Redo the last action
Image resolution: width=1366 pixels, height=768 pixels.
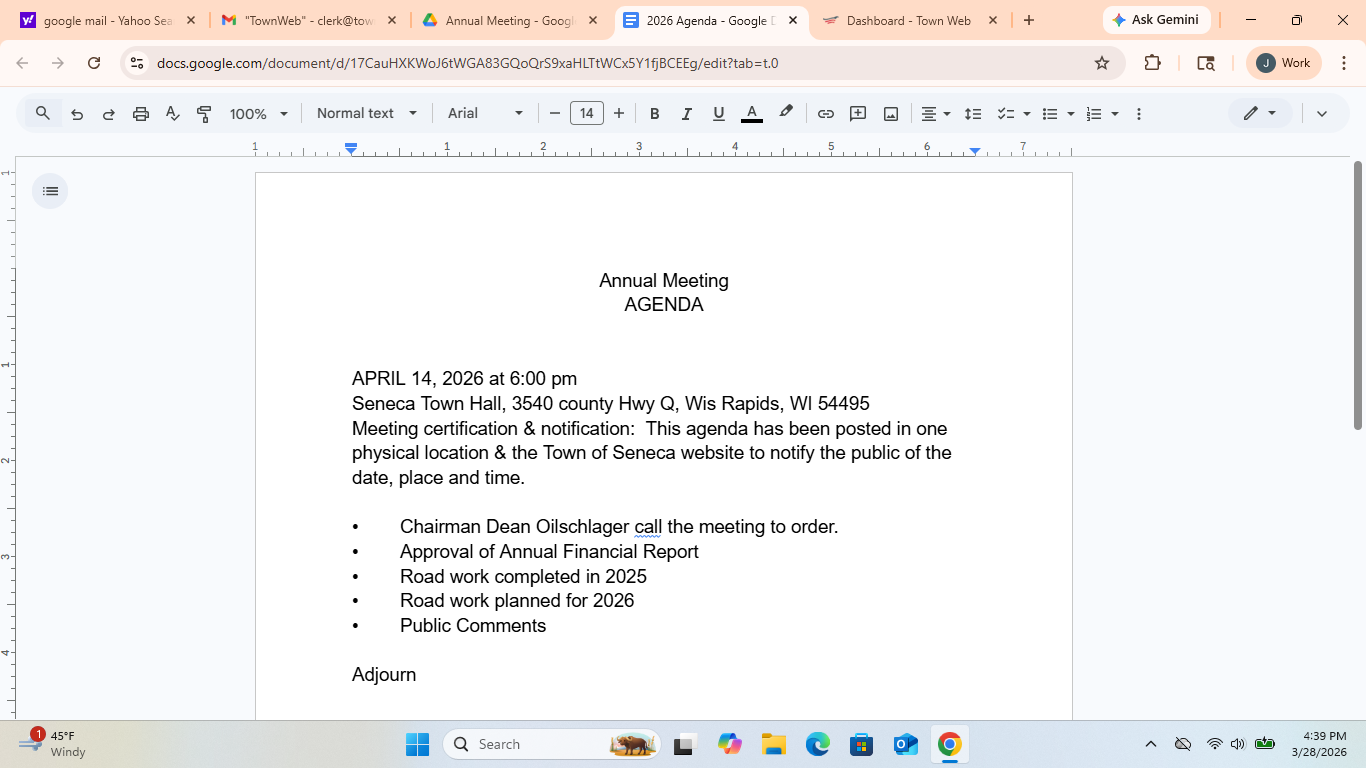click(109, 114)
